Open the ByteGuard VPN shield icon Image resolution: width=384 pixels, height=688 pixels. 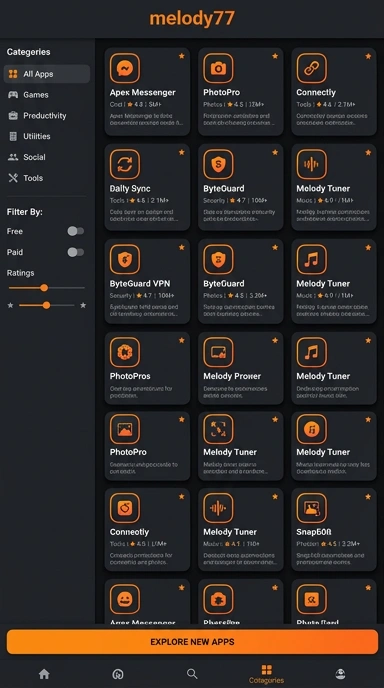(x=125, y=259)
